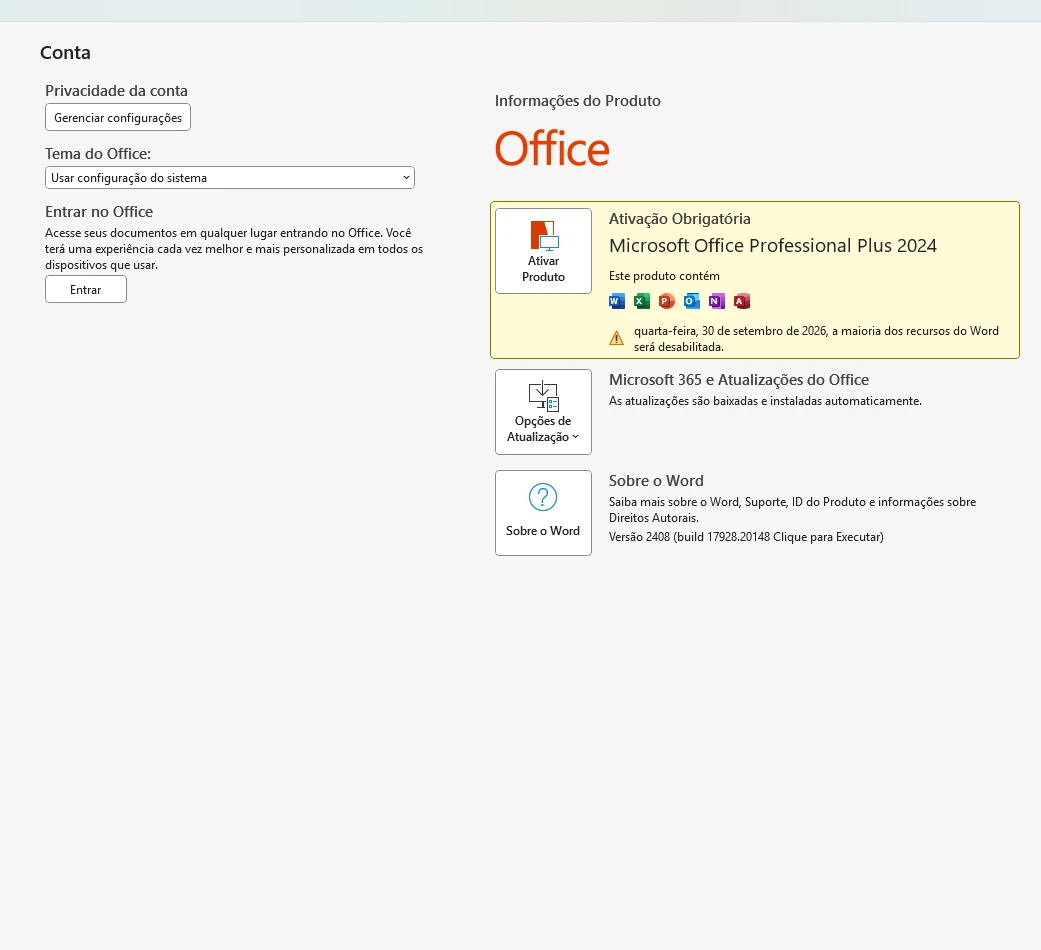Click the Entrar sign-in button

click(86, 289)
